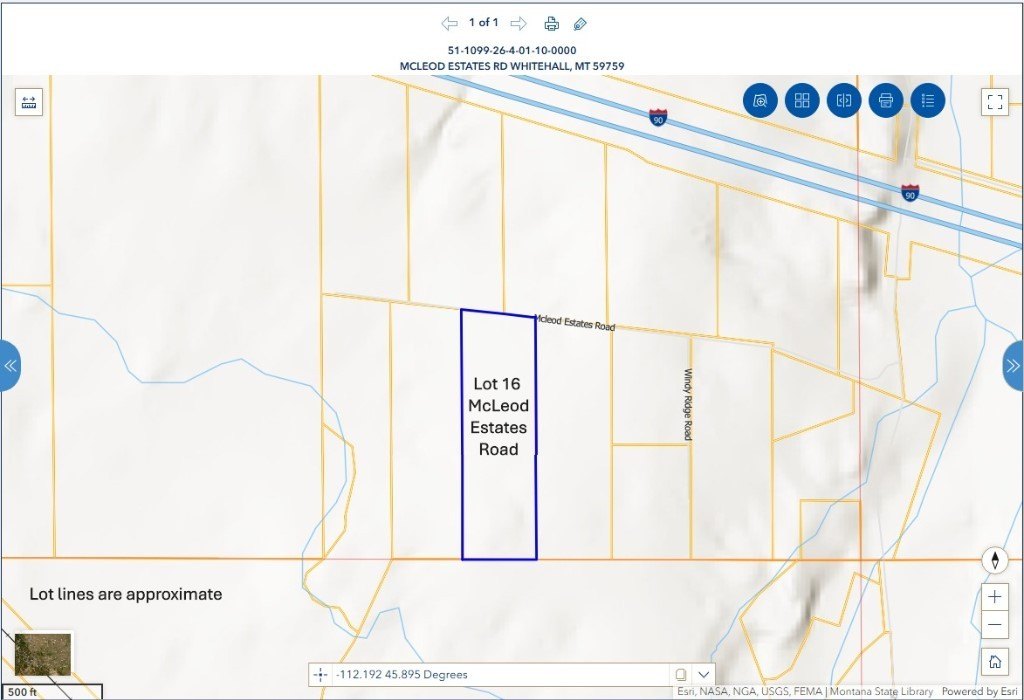The width and height of the screenshot is (1024, 700).
Task: Click the compass to reset orientation
Action: click(x=995, y=560)
